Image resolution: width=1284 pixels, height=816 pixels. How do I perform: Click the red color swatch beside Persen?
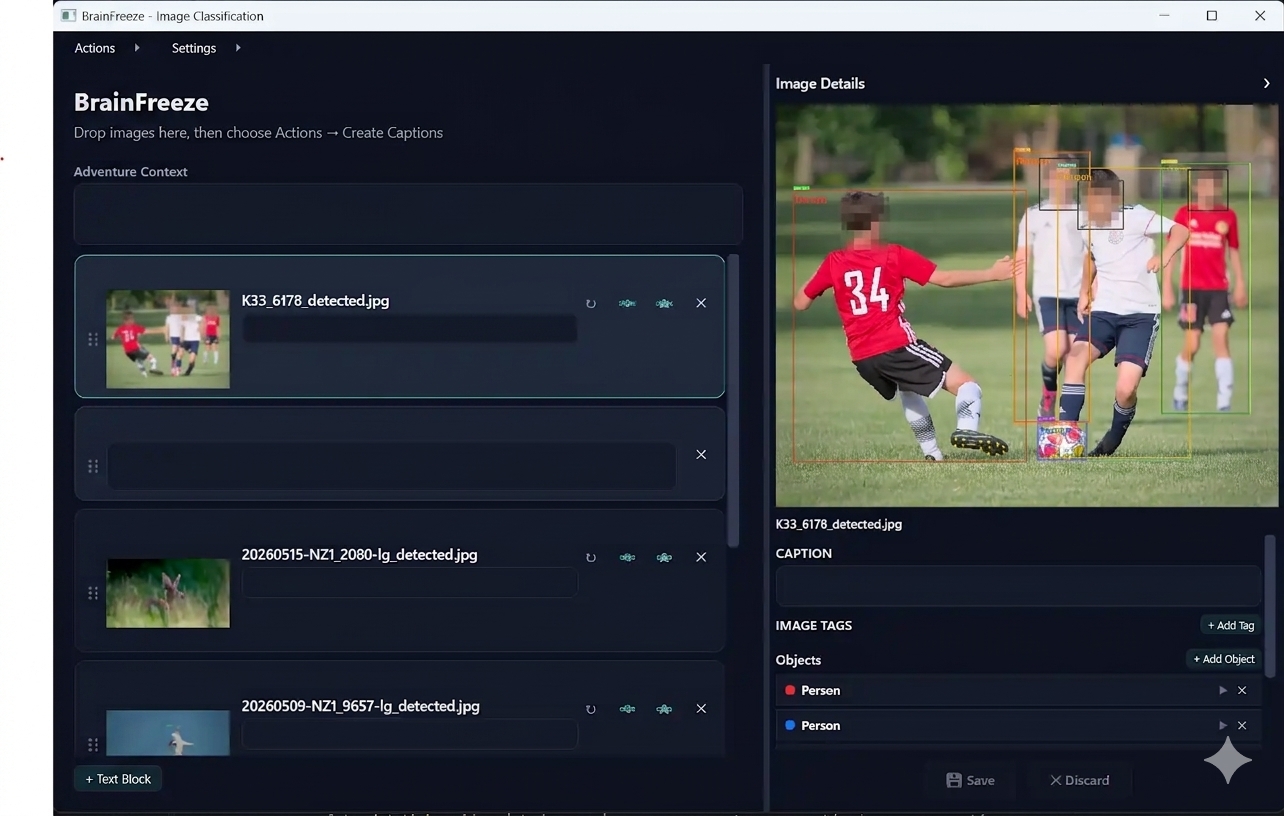790,690
